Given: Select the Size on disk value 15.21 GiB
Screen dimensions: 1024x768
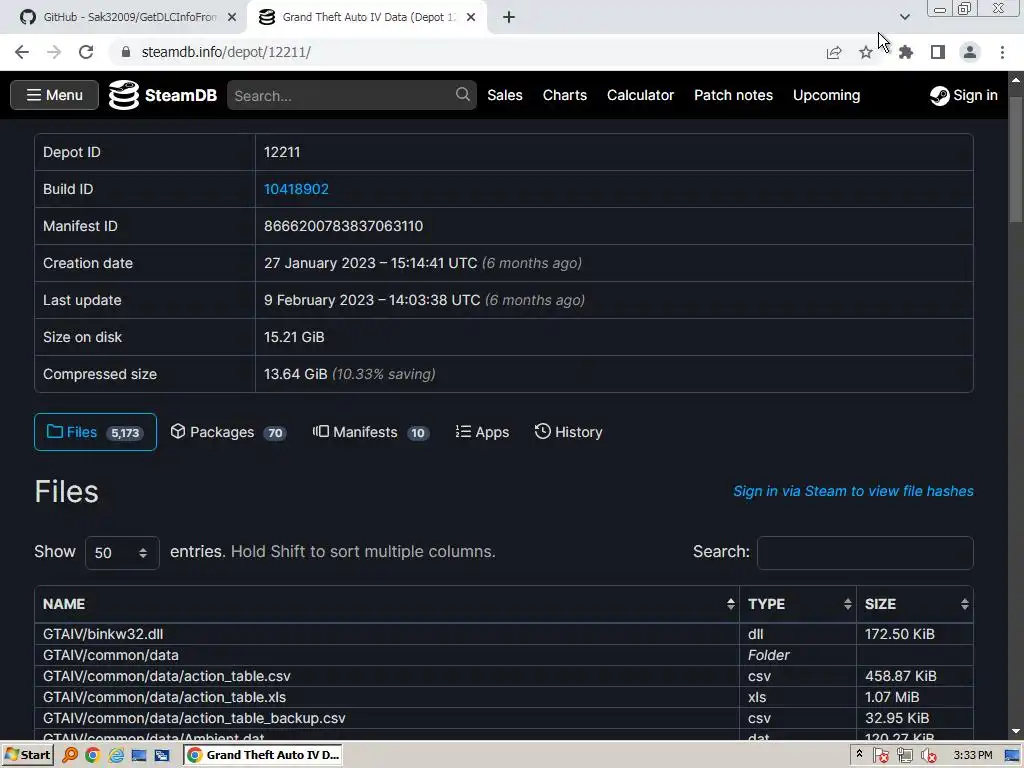Looking at the screenshot, I should coord(294,337).
